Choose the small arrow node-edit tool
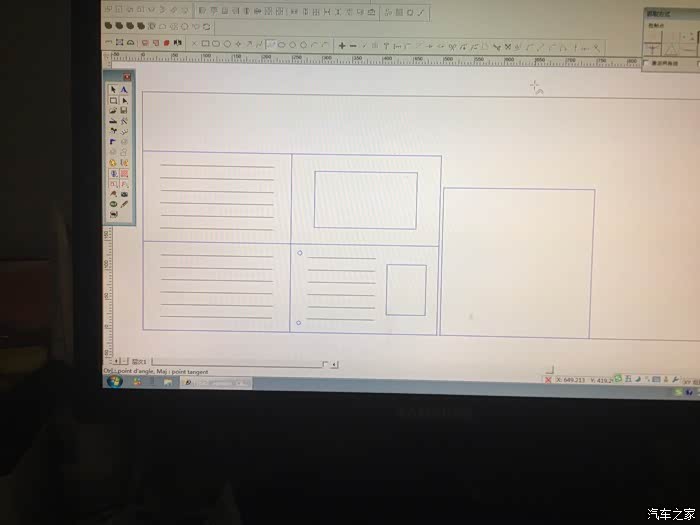 click(x=124, y=100)
